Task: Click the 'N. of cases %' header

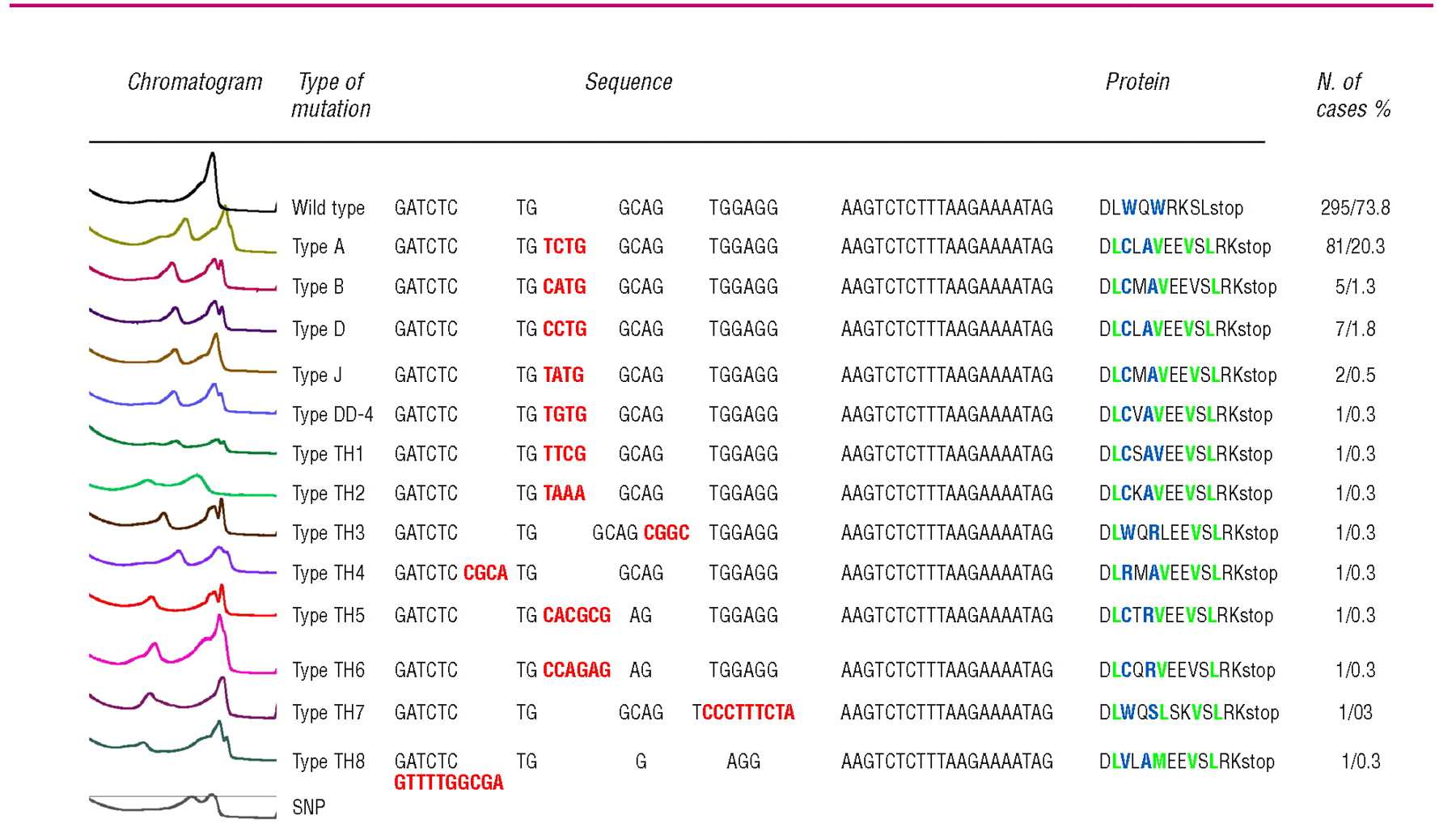Action: [x=1352, y=95]
